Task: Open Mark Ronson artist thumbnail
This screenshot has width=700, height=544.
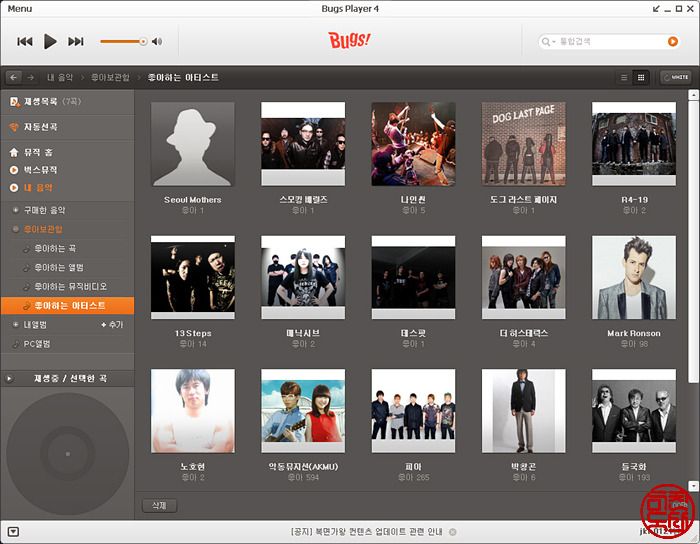Action: [x=634, y=278]
